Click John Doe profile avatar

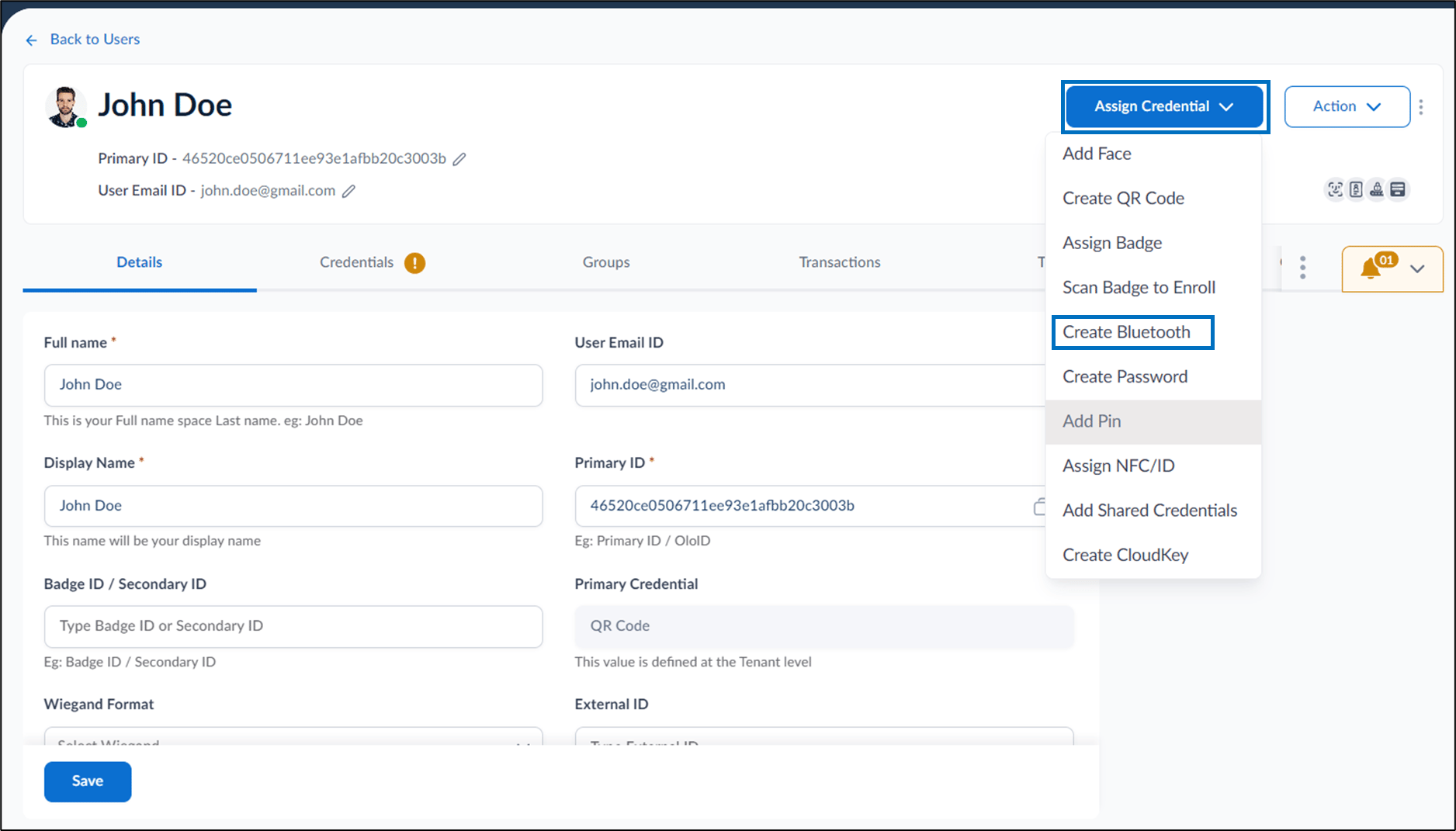click(x=65, y=106)
